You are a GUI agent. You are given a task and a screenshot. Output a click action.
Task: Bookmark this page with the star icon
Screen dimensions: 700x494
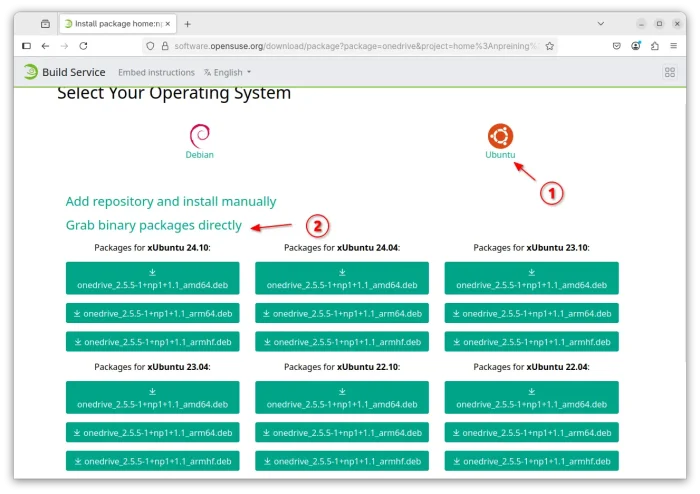click(x=550, y=46)
